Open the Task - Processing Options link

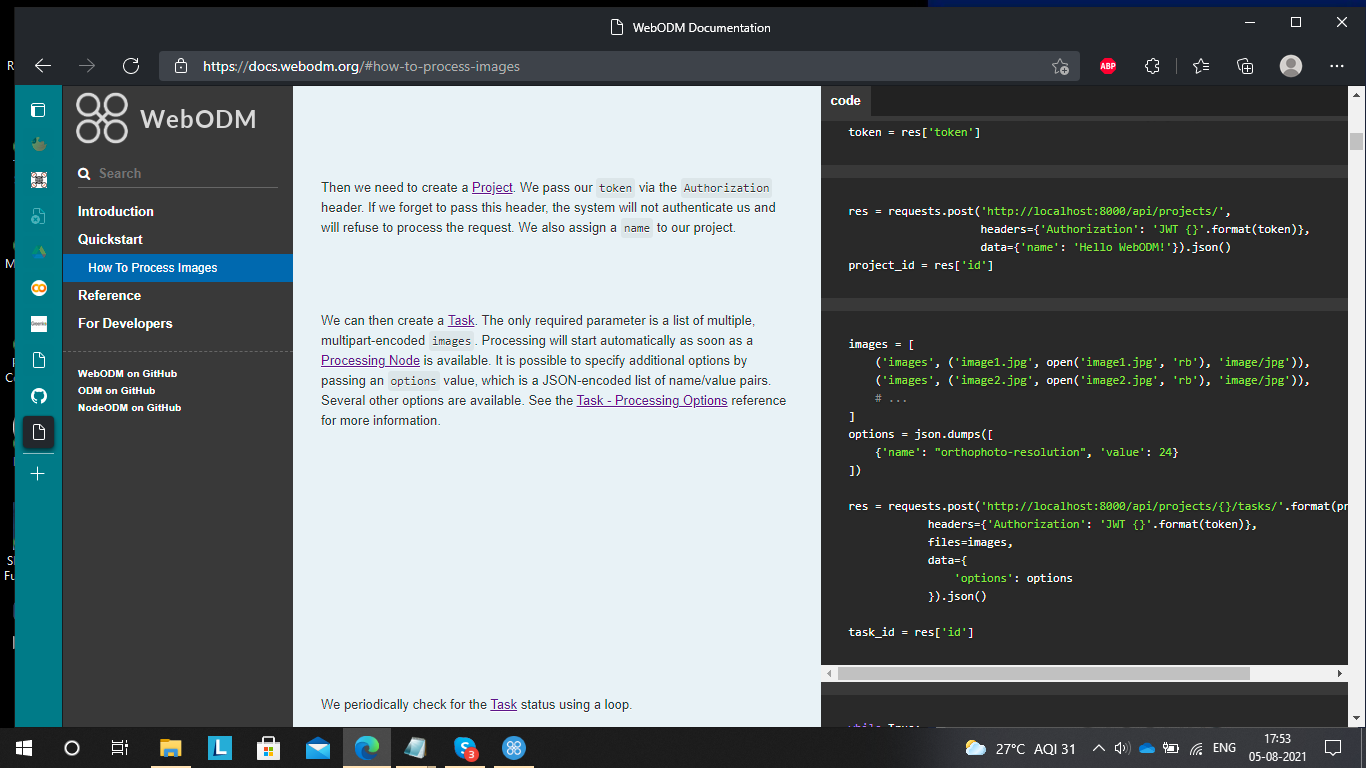coord(652,400)
